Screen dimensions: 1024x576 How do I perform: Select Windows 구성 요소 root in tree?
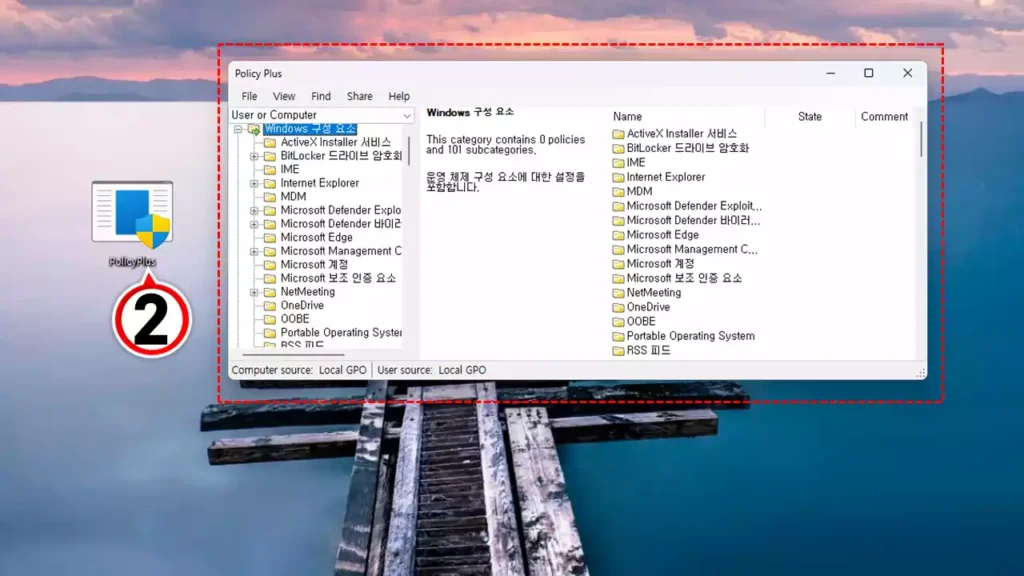click(x=310, y=129)
